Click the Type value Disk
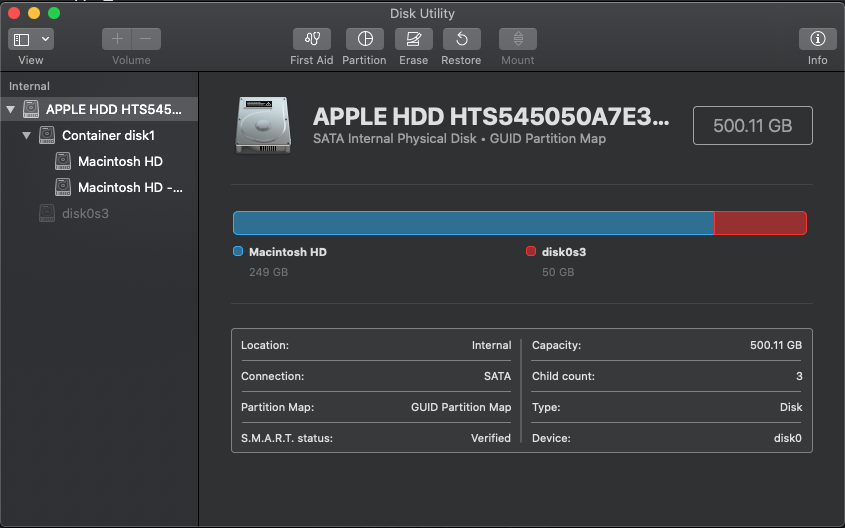845x528 pixels. (x=791, y=407)
